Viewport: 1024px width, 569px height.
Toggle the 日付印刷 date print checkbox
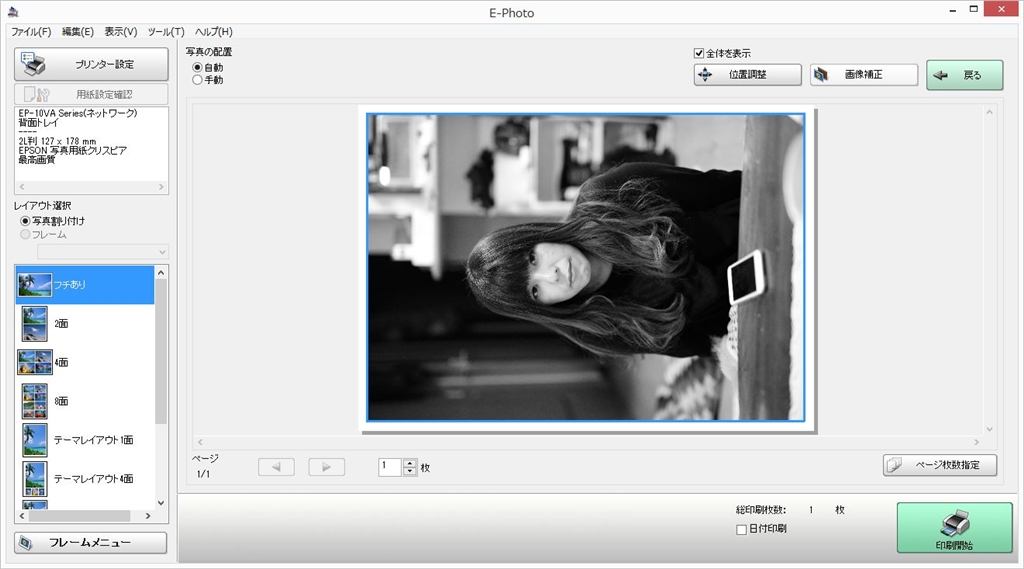point(741,529)
